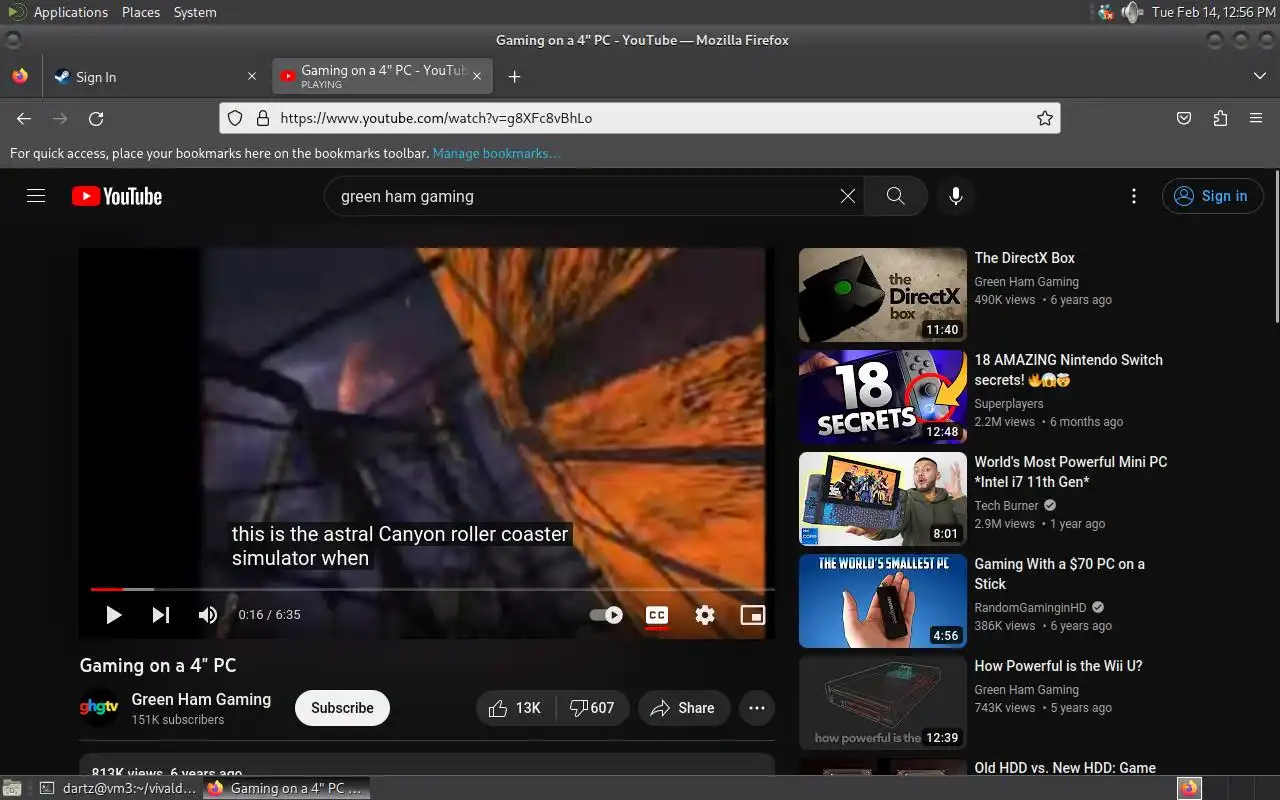Open the RandomGamingInHD channel name
The width and height of the screenshot is (1280, 800).
click(1031, 608)
